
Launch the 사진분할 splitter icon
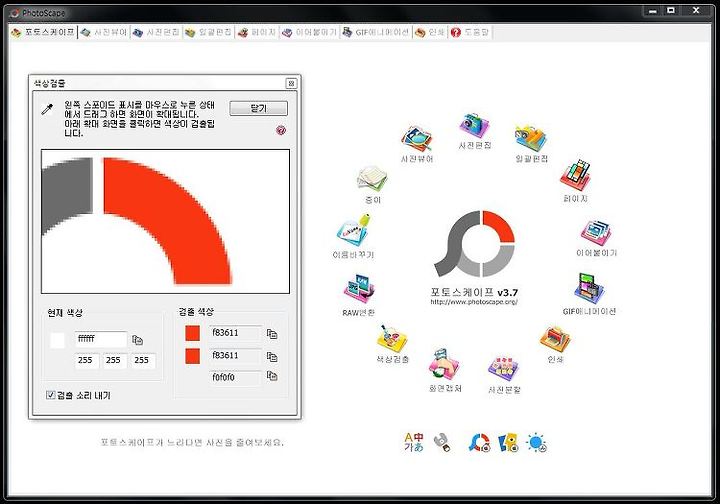click(504, 369)
